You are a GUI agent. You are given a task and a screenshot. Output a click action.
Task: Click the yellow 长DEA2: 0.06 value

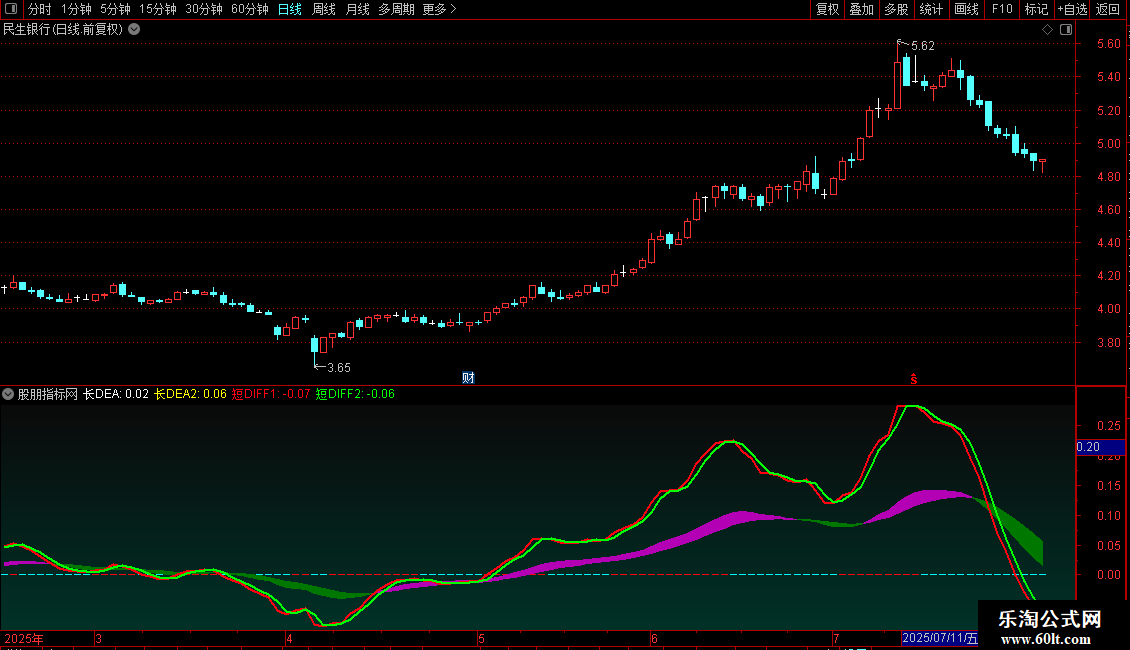190,394
